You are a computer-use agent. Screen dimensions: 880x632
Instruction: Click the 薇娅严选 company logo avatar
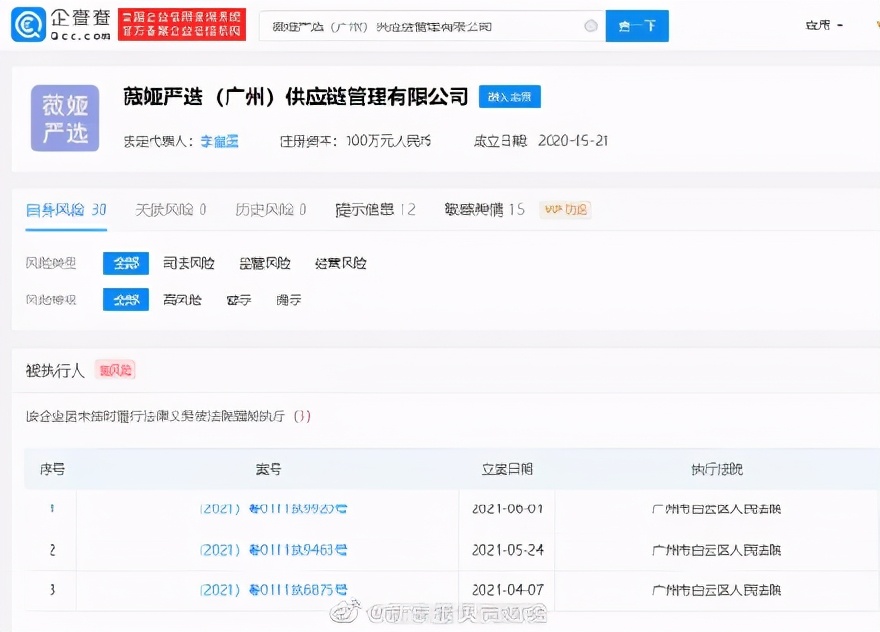point(64,118)
